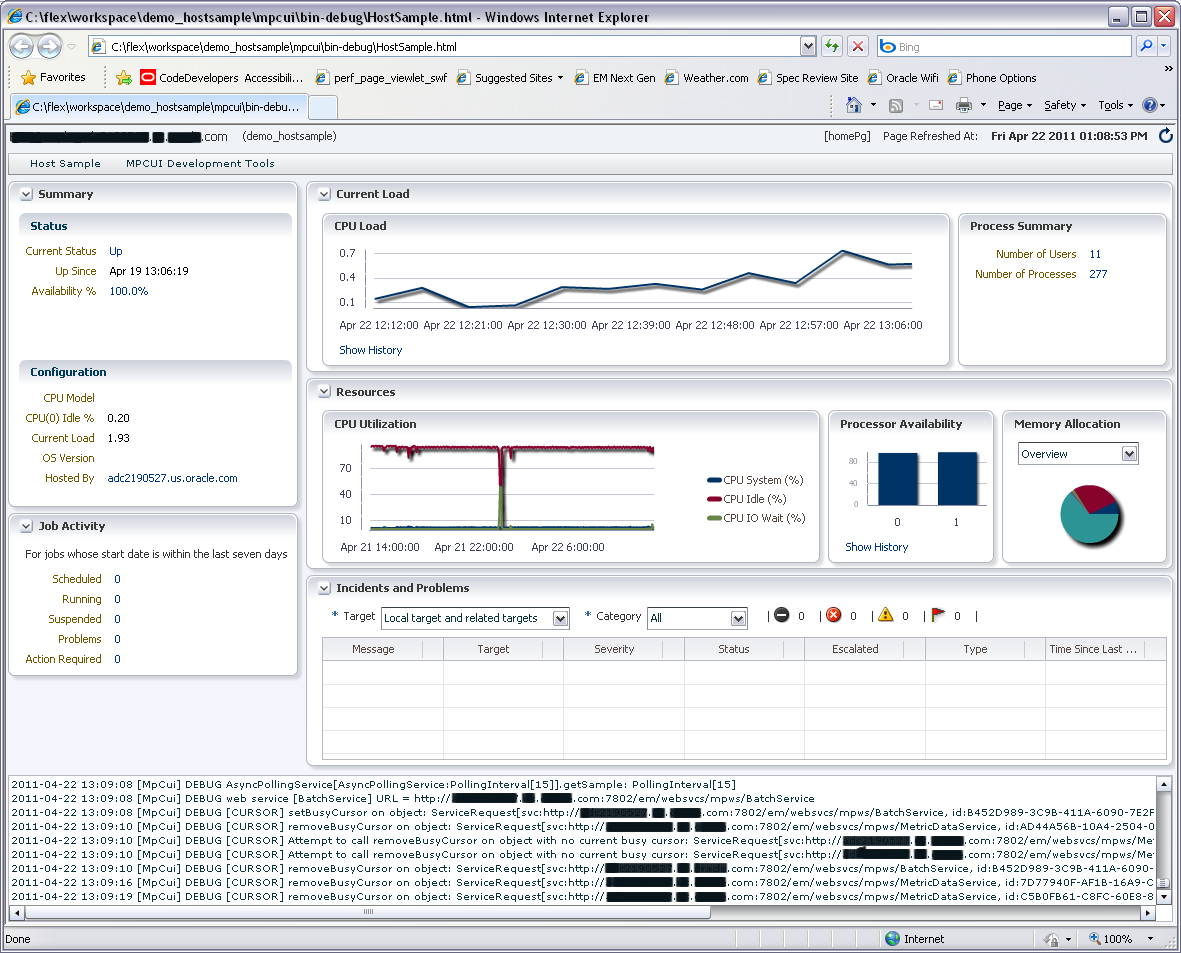
Task: Click the Internet zone globe icon
Action: [x=893, y=939]
